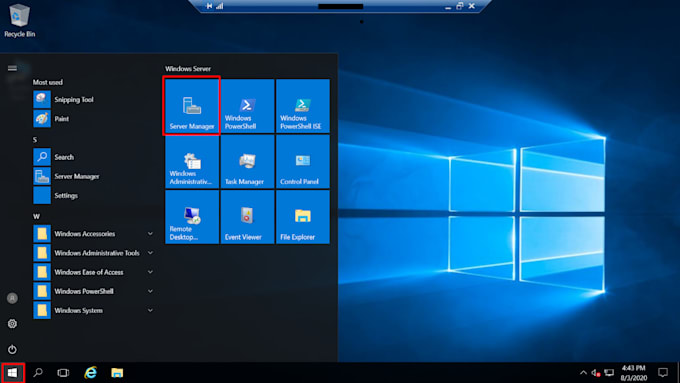680x383 pixels.
Task: Open the Remote Desktop tile
Action: click(x=192, y=217)
